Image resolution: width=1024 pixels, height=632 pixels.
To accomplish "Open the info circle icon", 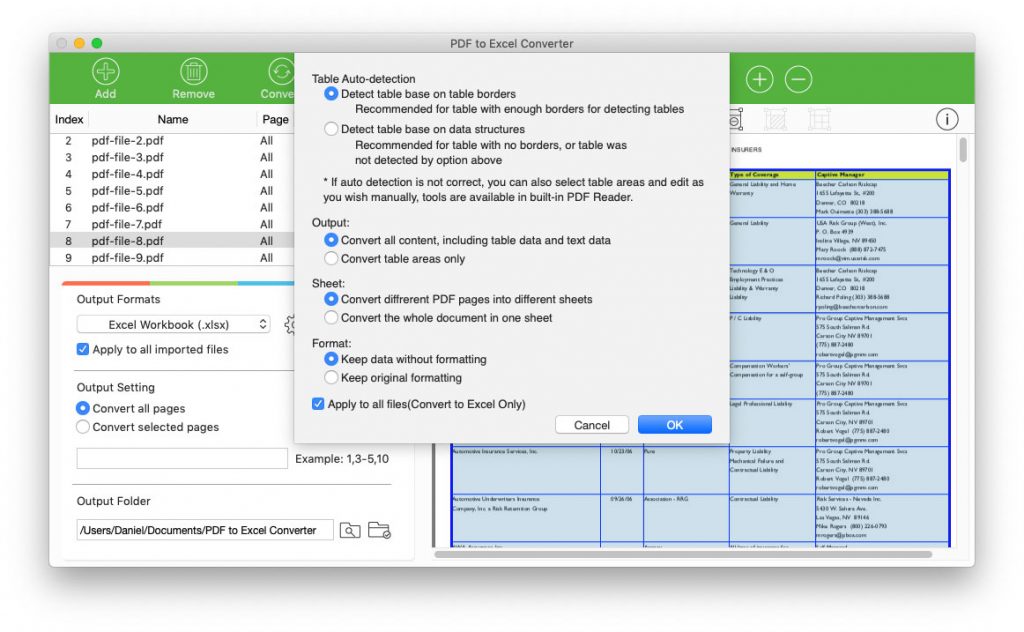I will click(x=947, y=119).
